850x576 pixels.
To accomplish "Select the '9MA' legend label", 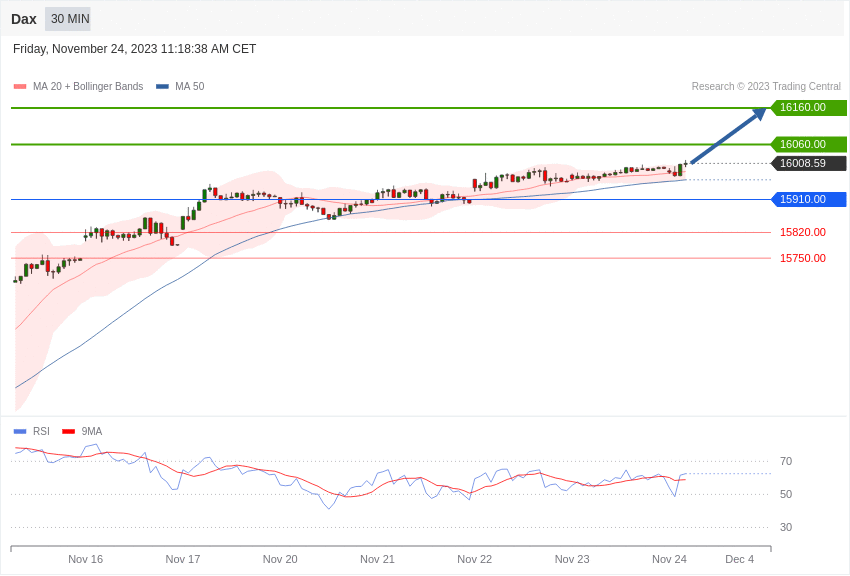I will point(92,431).
